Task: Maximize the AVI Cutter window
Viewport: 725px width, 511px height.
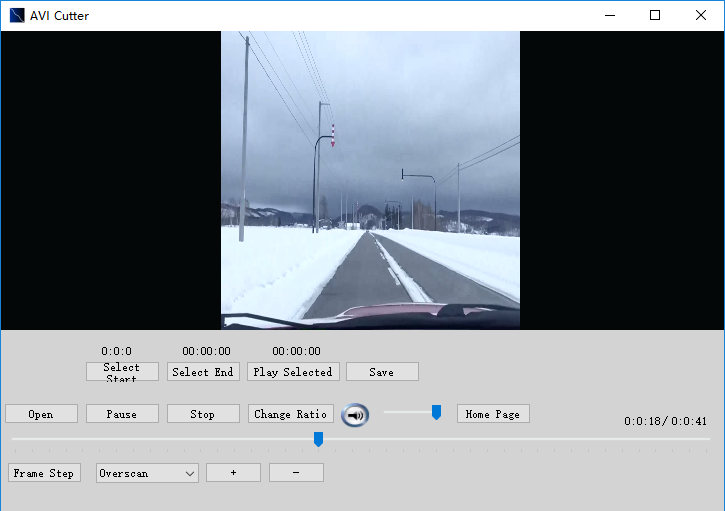Action: tap(655, 15)
